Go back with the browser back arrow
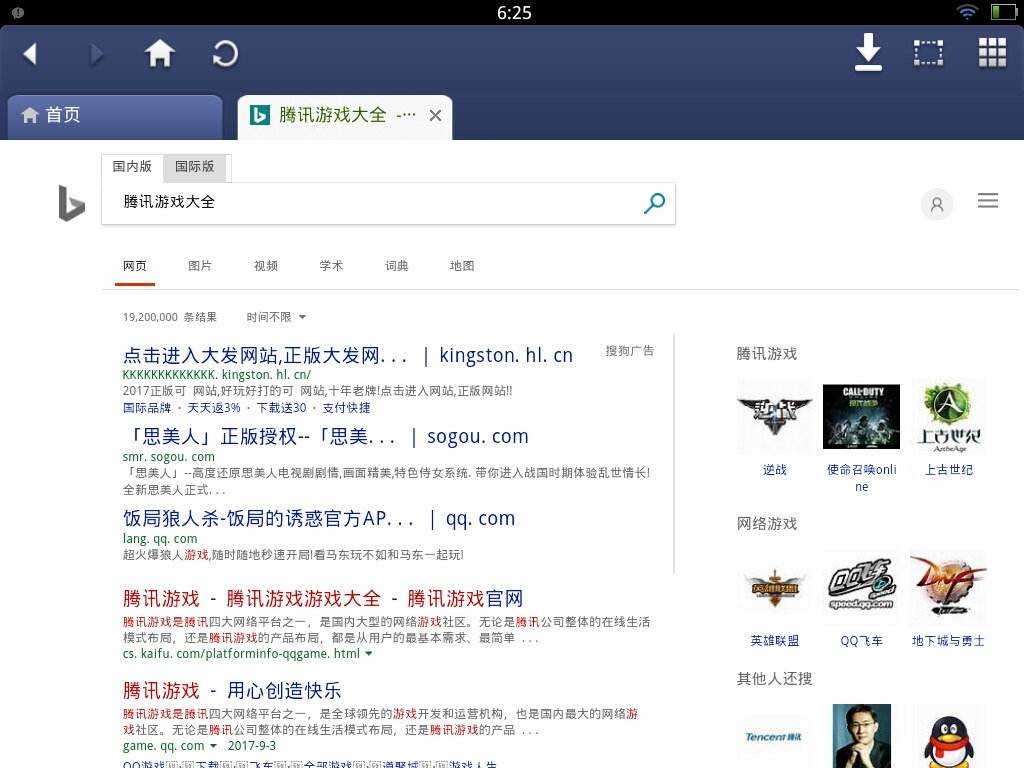The height and width of the screenshot is (768, 1024). click(30, 54)
